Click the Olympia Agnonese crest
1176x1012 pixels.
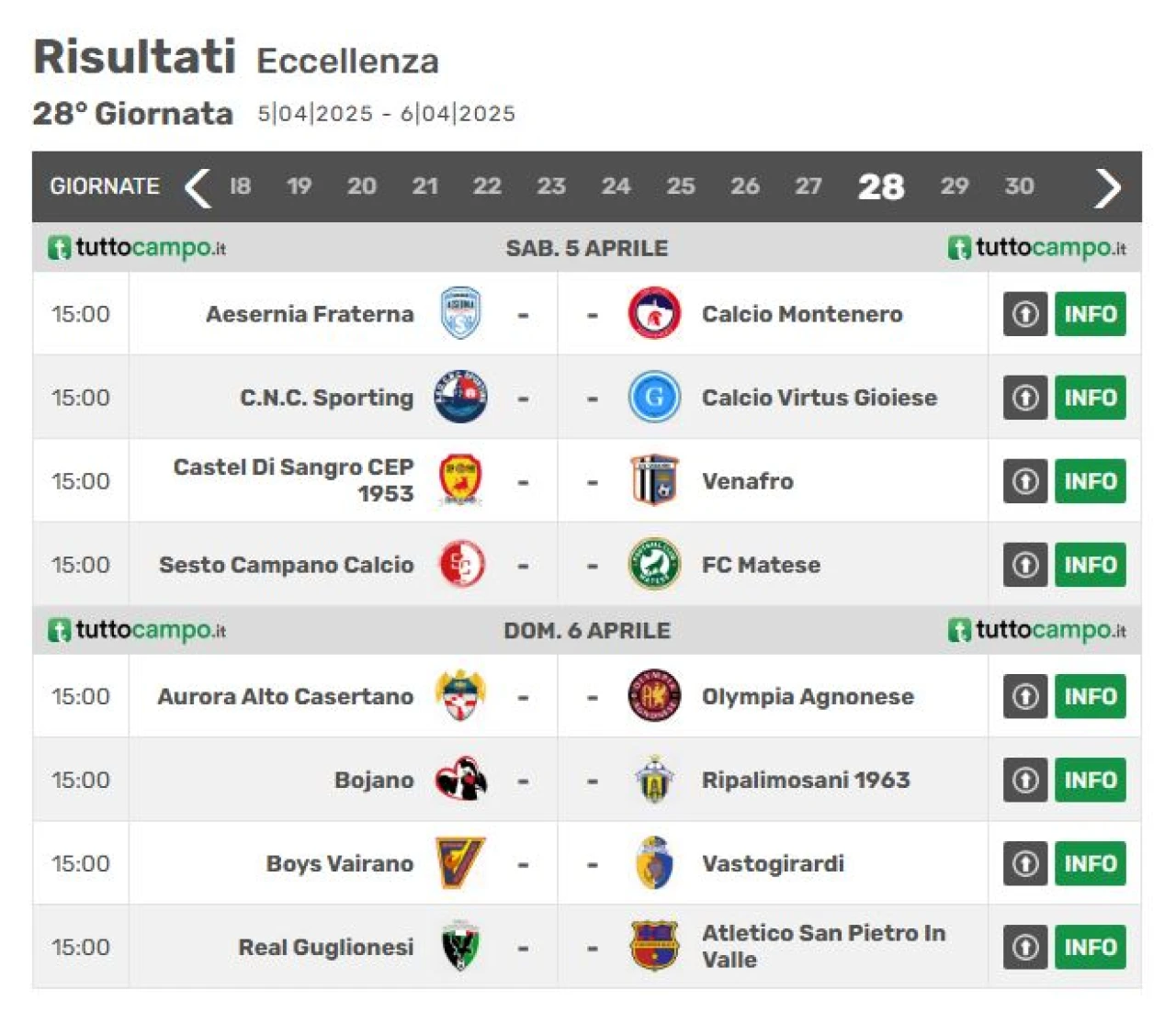coord(654,695)
